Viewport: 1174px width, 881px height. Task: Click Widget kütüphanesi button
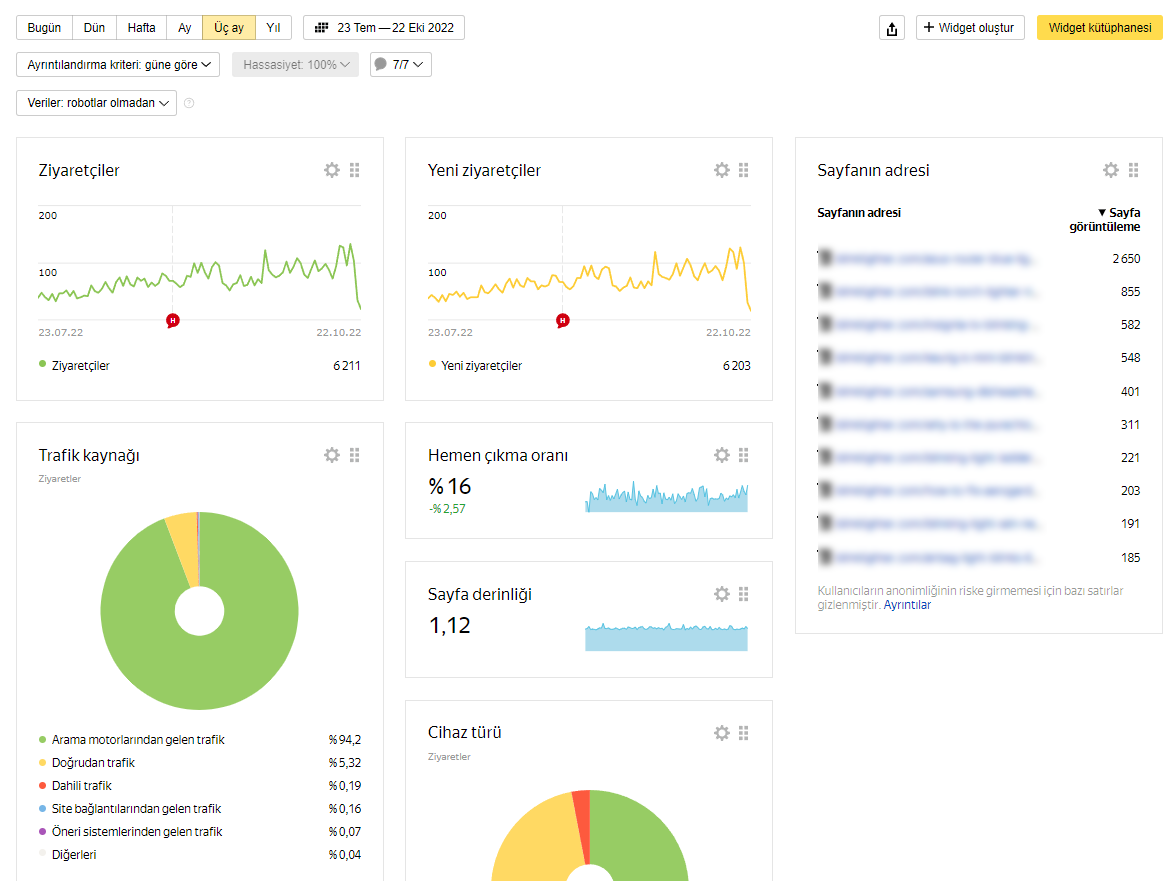point(1099,28)
